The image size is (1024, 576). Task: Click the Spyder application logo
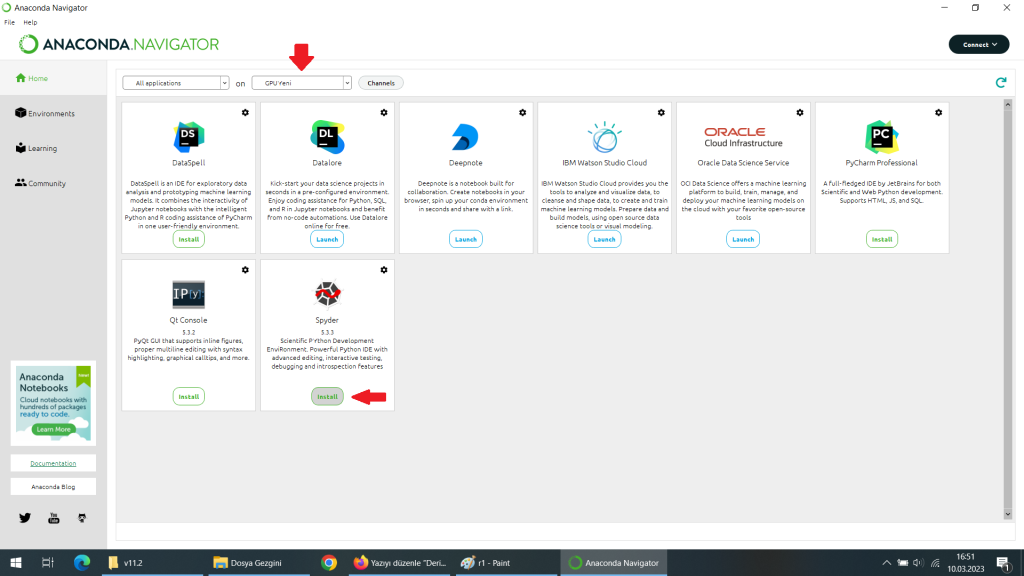(327, 293)
